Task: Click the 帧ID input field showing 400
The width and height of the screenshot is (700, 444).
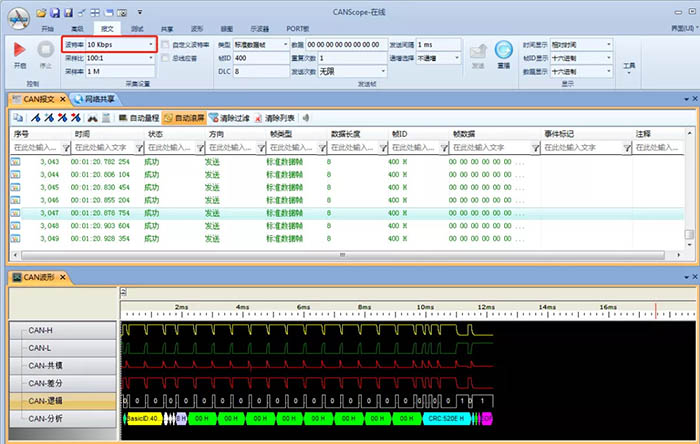Action: [x=262, y=58]
